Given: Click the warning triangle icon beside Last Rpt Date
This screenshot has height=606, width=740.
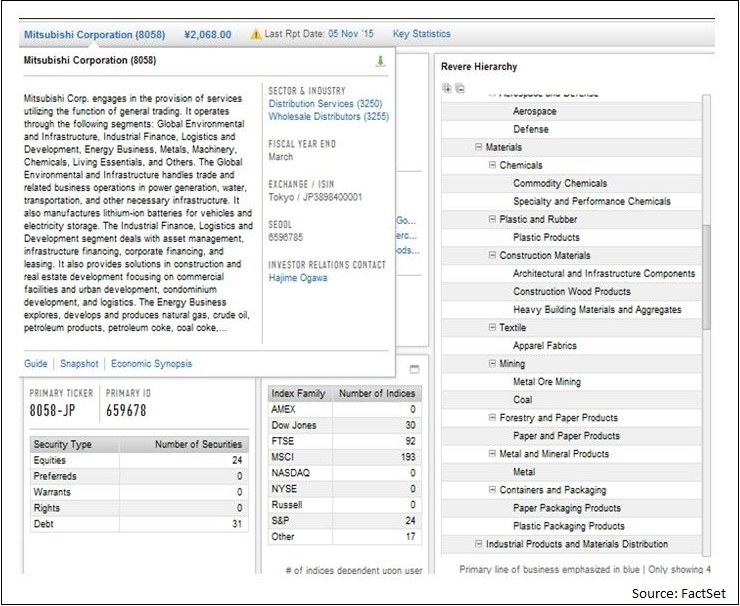Looking at the screenshot, I should [256, 34].
